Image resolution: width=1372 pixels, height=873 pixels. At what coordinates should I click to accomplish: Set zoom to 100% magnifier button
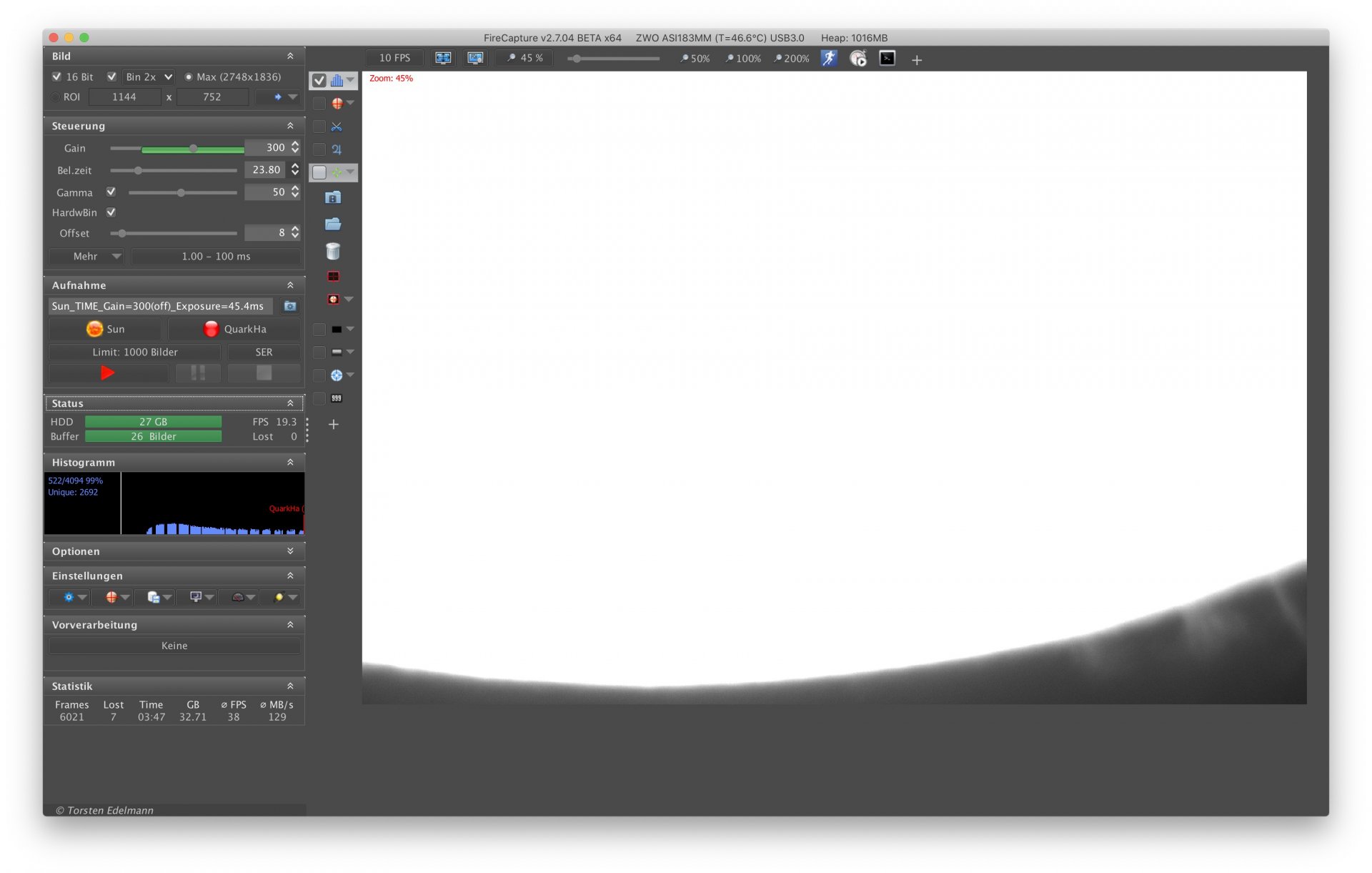tap(742, 59)
